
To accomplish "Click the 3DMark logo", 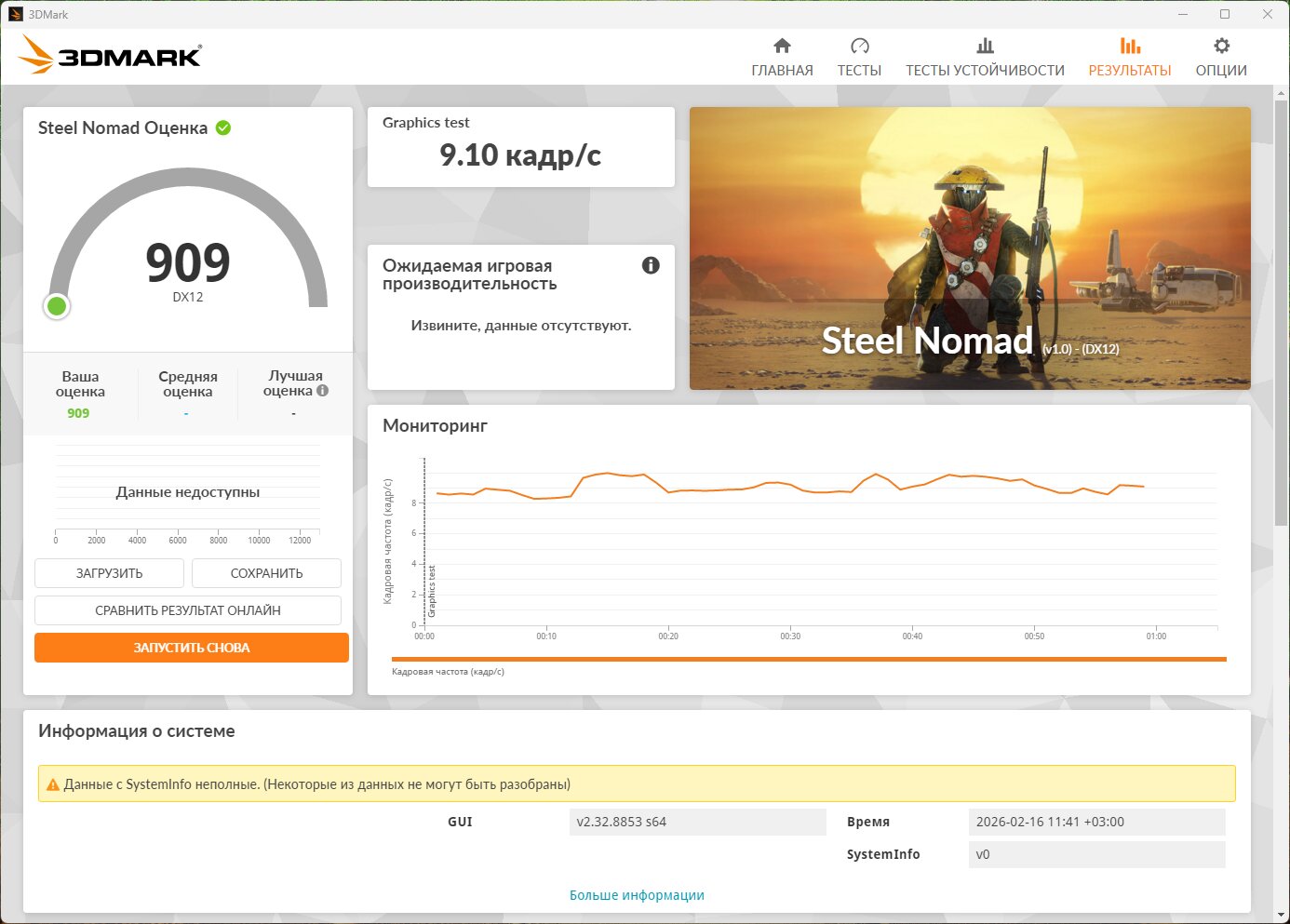I will pos(110,56).
